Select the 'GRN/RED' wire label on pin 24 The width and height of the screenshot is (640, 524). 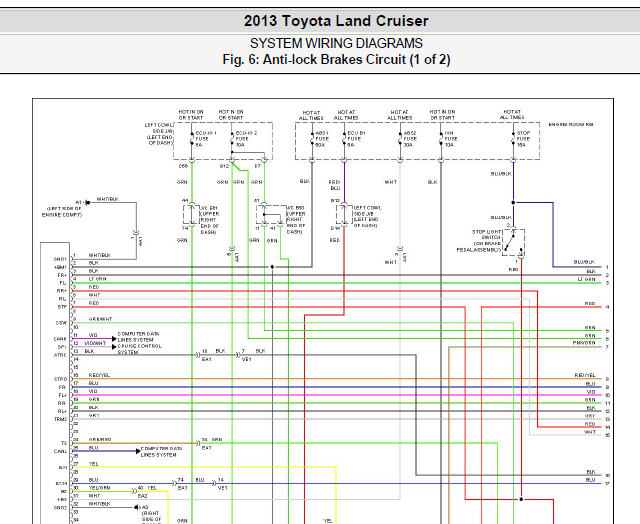click(x=100, y=440)
